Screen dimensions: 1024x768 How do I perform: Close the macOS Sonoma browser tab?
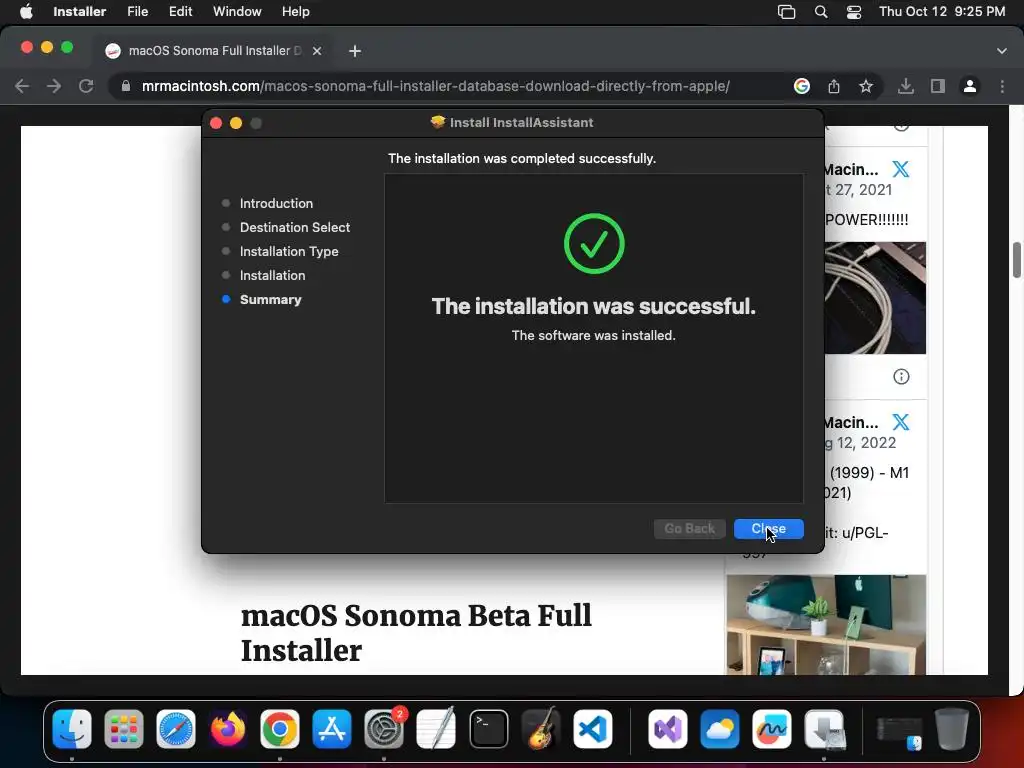tap(317, 51)
